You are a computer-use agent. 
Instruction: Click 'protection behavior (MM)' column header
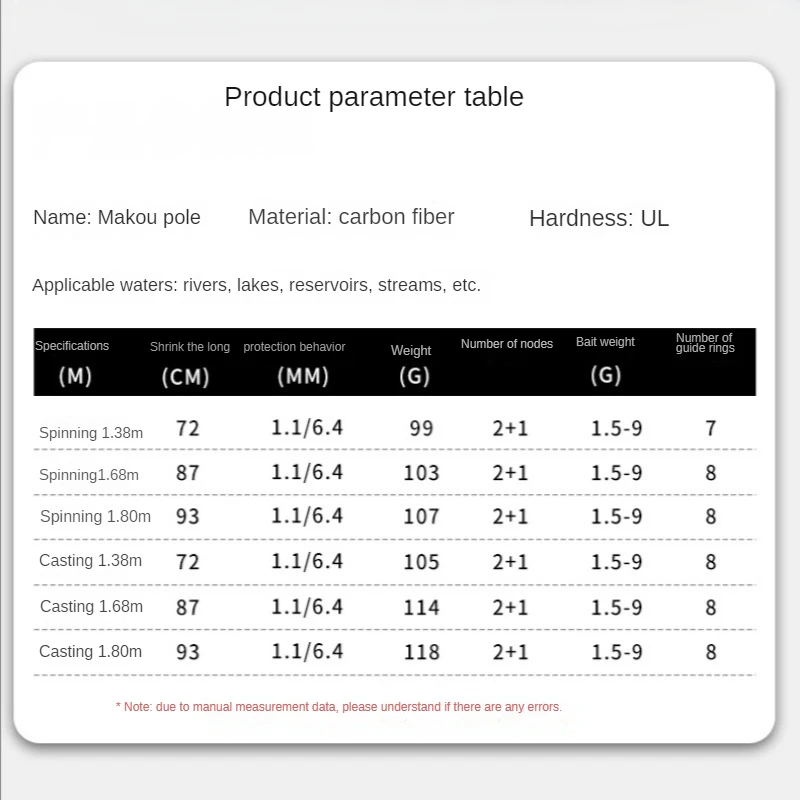[x=294, y=363]
